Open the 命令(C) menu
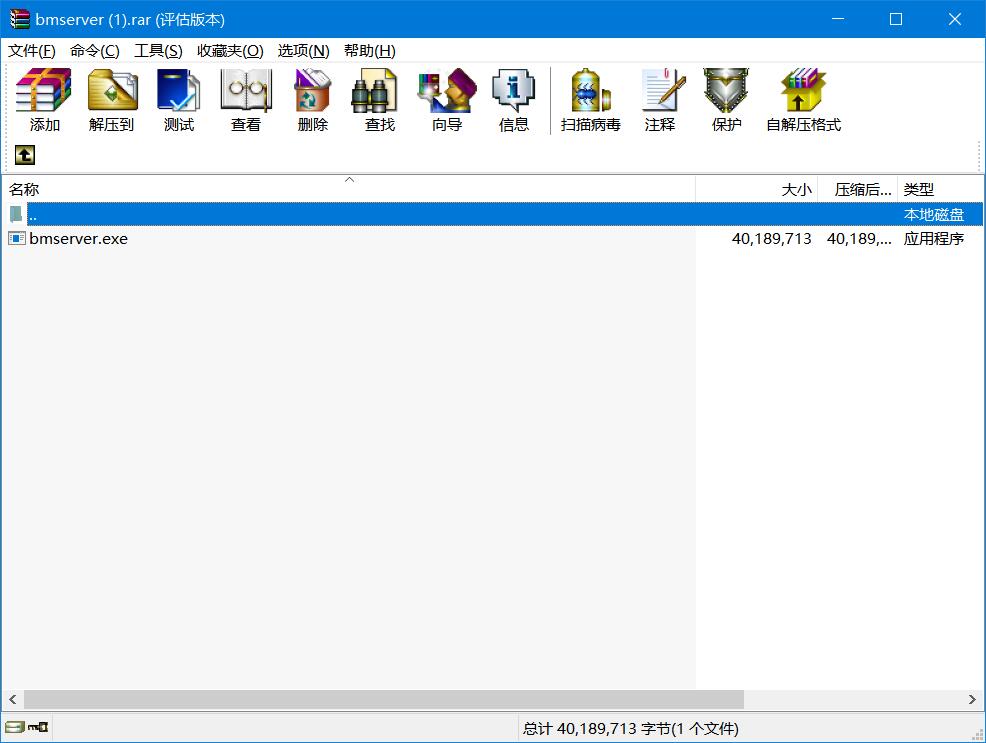The height and width of the screenshot is (743, 986). (x=94, y=50)
